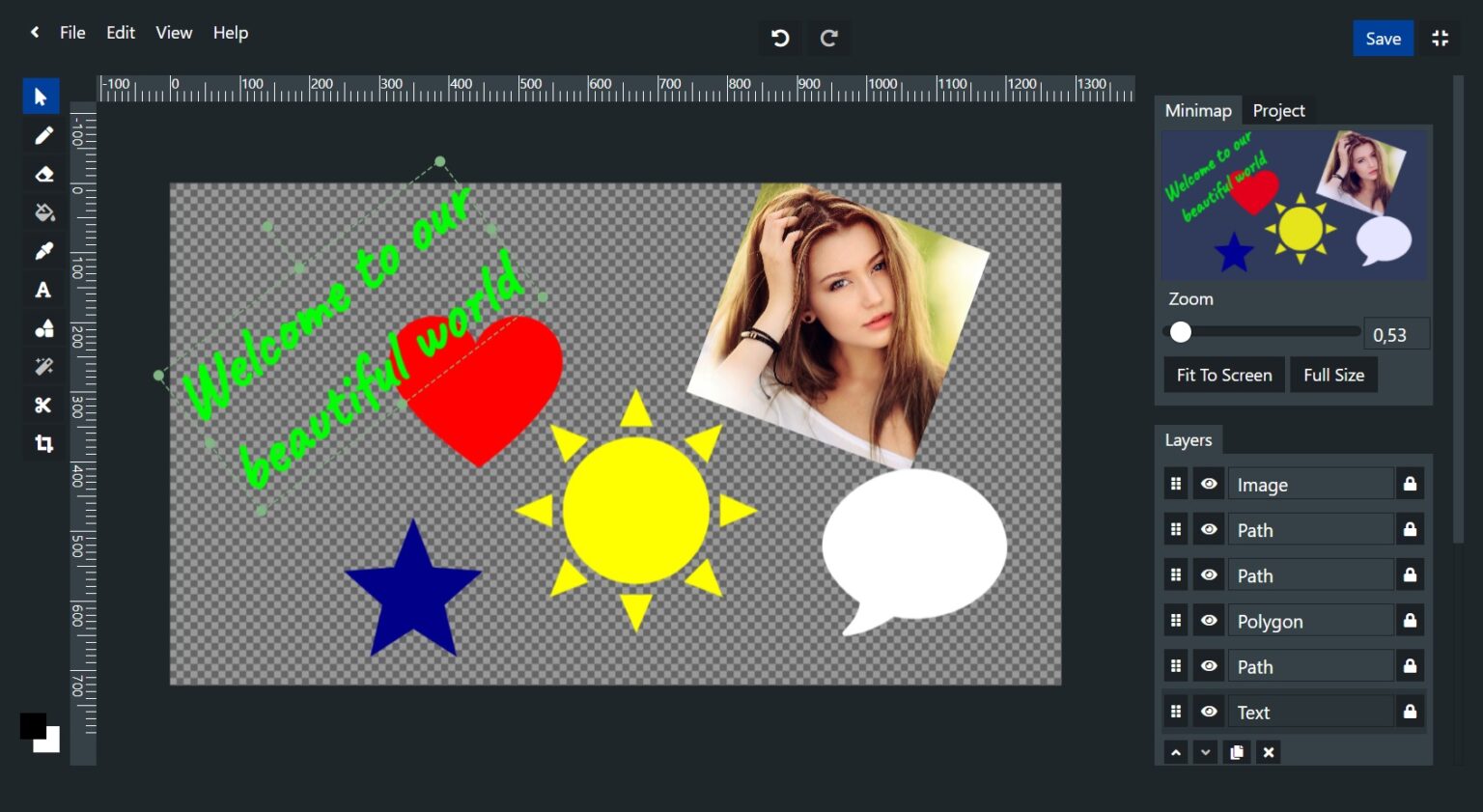Activate the Eyedropper color picker tool
The height and width of the screenshot is (812, 1483).
pos(42,252)
